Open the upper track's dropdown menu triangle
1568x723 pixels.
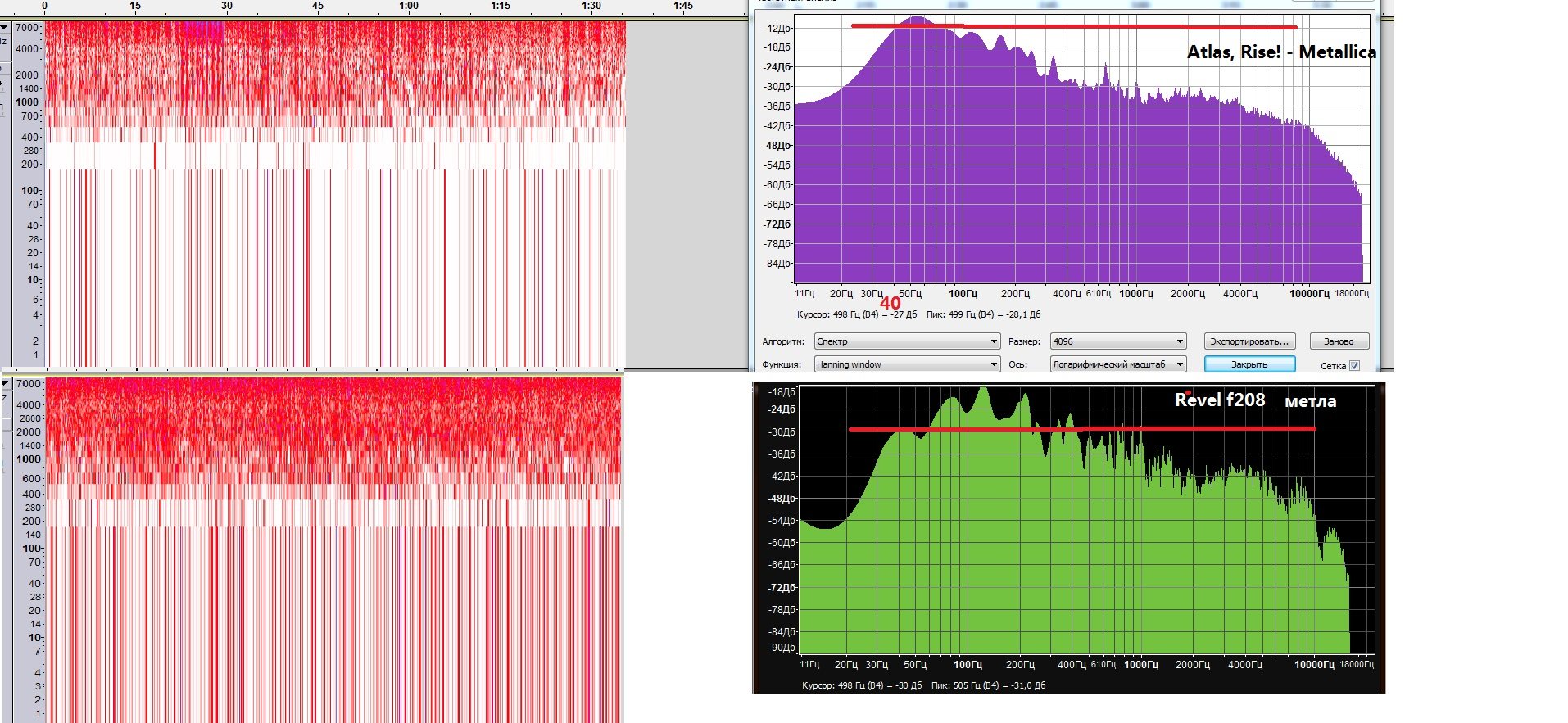4,27
